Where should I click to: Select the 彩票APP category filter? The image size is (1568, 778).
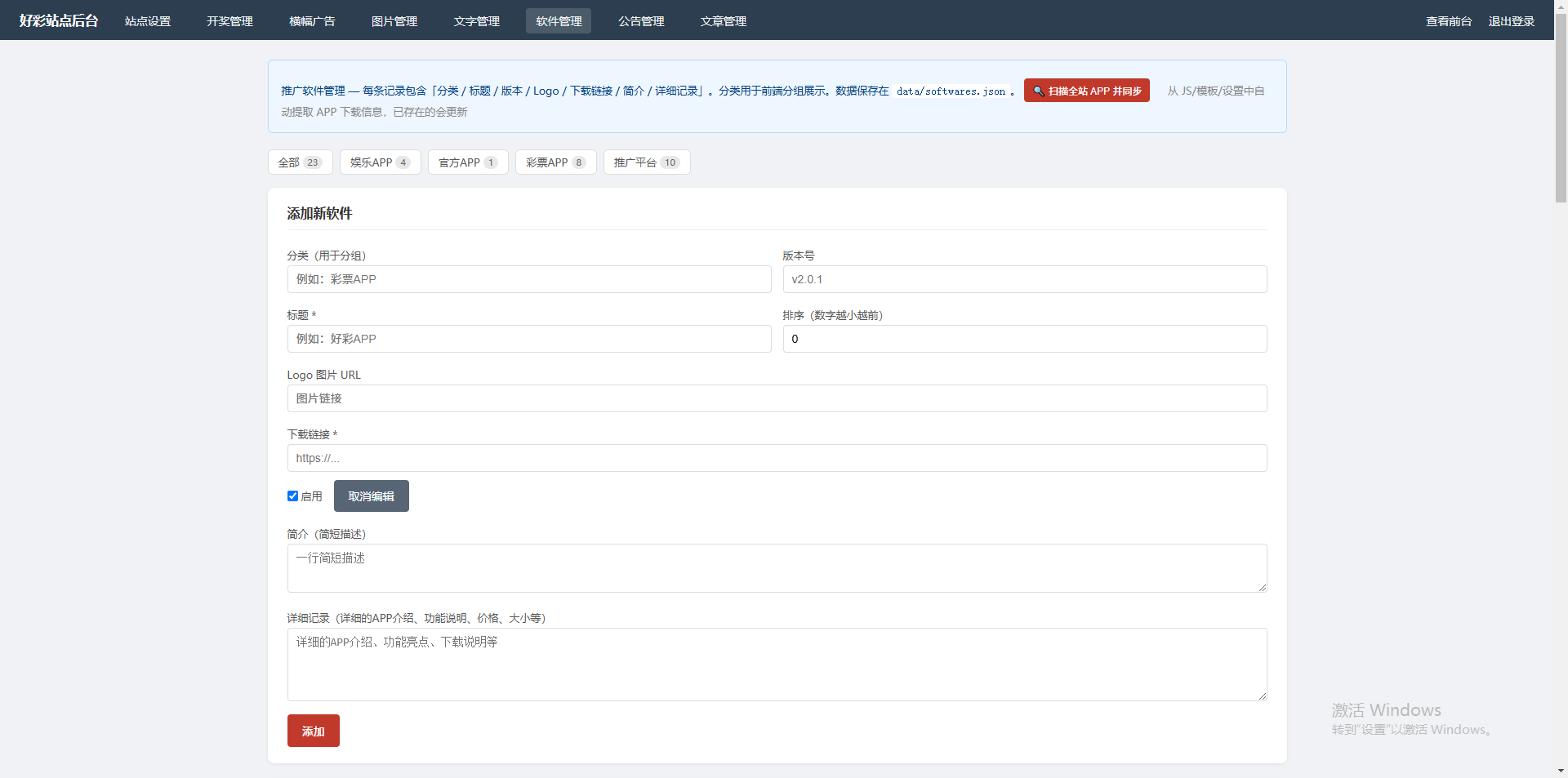(x=555, y=162)
